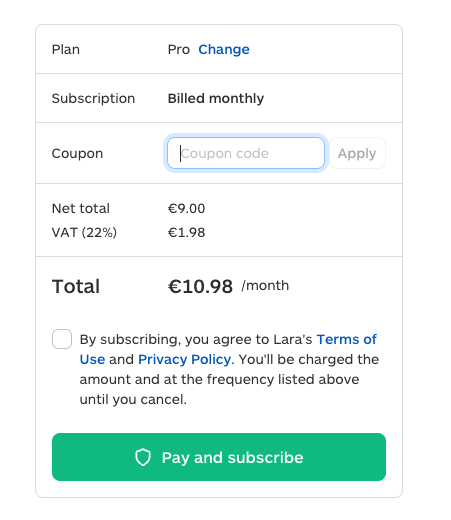Click the shield icon on the pay button
The width and height of the screenshot is (451, 520).
(143, 457)
